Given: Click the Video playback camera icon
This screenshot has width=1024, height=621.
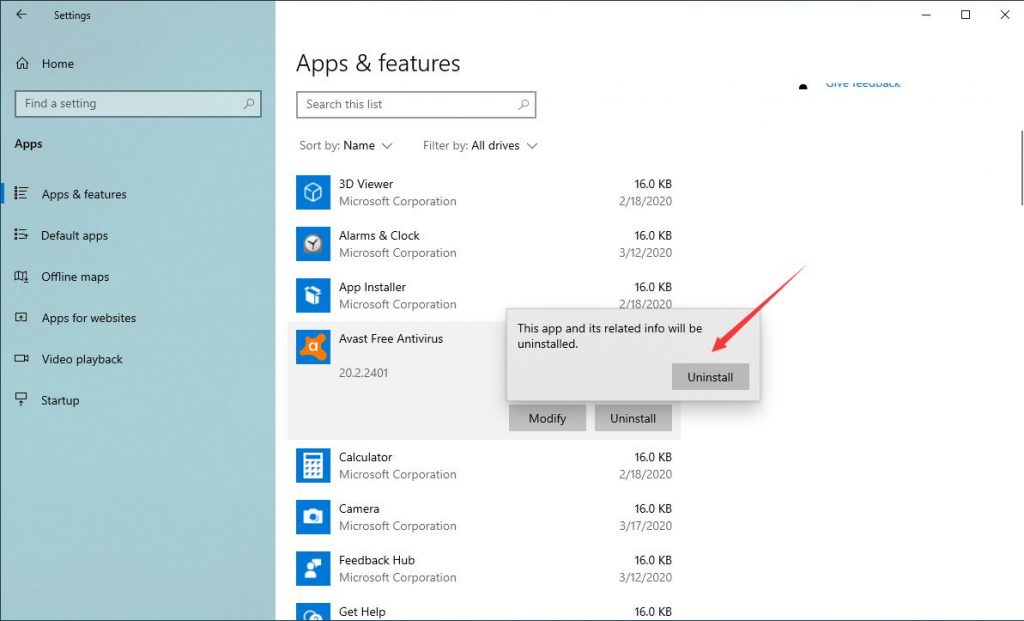Looking at the screenshot, I should click(22, 358).
